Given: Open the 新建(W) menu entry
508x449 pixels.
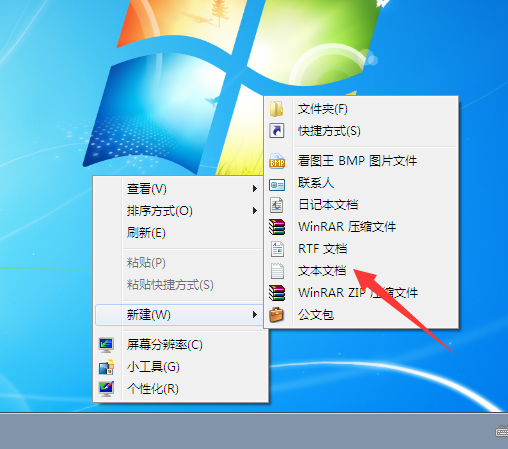Looking at the screenshot, I should tap(180, 315).
